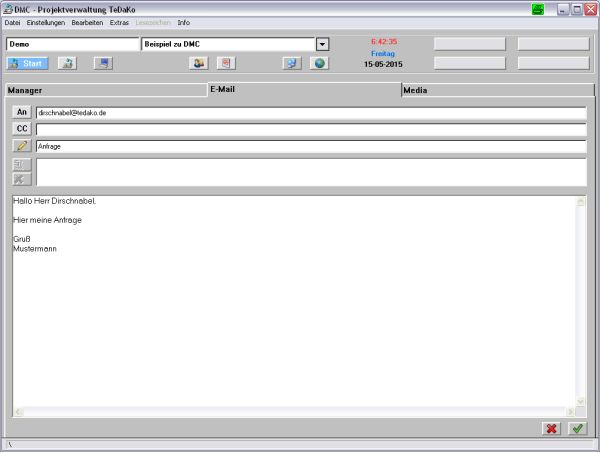Image resolution: width=600 pixels, height=452 pixels.
Task: Click the add attachment icon below the pencil
Action: (x=22, y=165)
